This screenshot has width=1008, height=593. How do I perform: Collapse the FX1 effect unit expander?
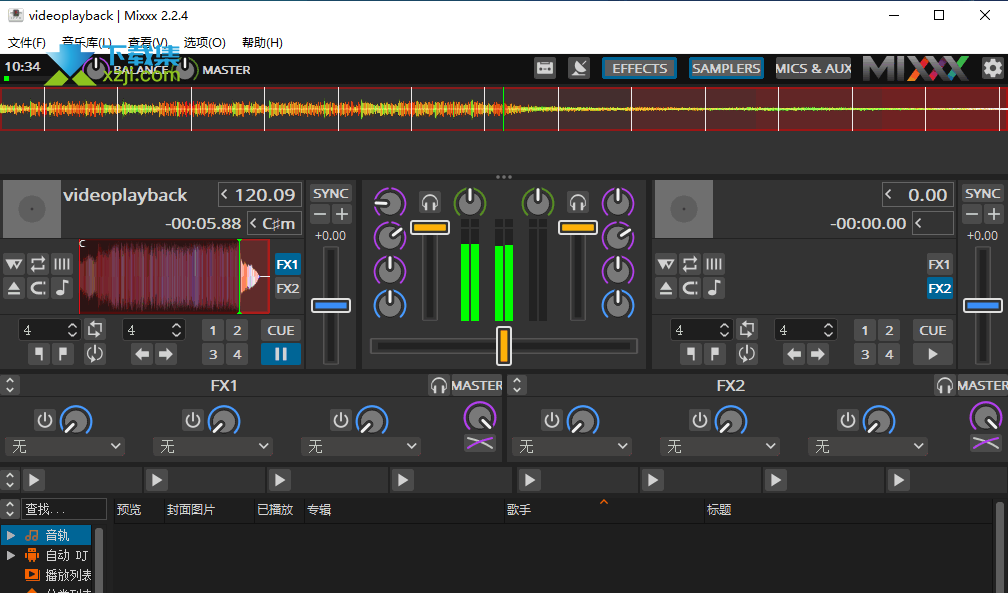click(10, 385)
